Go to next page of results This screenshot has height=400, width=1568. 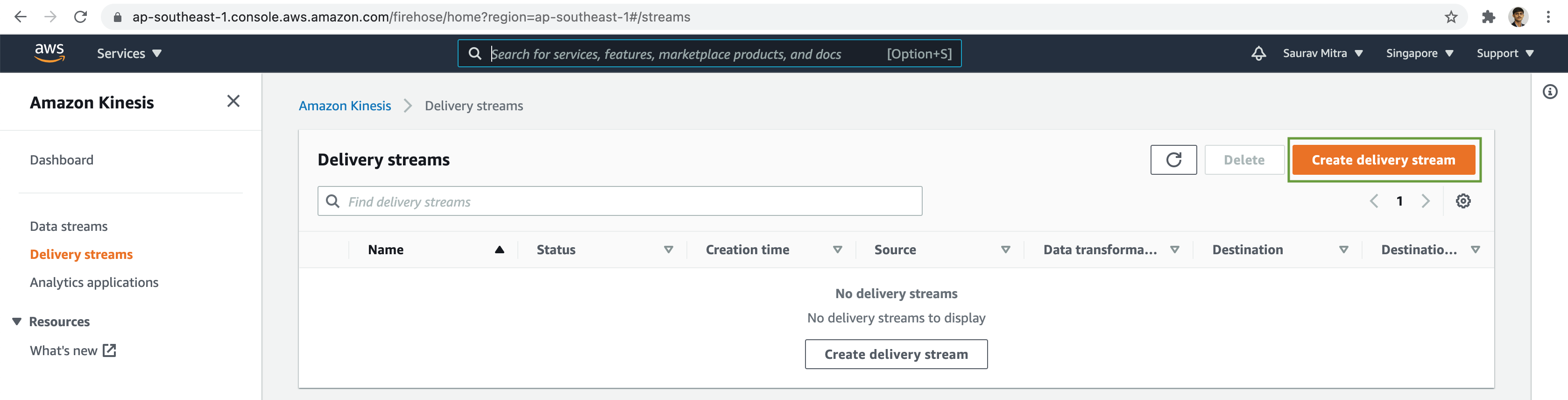(x=1425, y=201)
